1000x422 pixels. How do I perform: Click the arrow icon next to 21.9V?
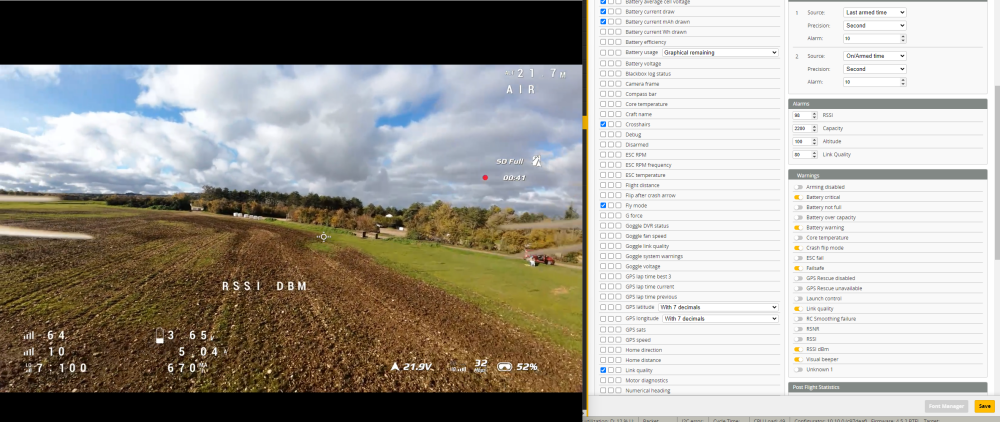(x=395, y=367)
